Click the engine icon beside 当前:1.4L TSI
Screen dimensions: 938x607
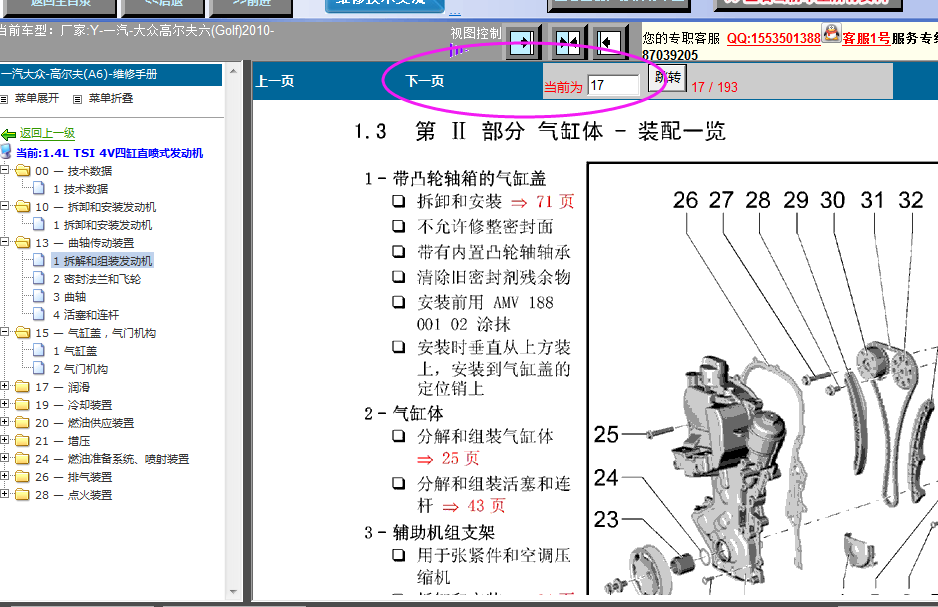tap(7, 151)
